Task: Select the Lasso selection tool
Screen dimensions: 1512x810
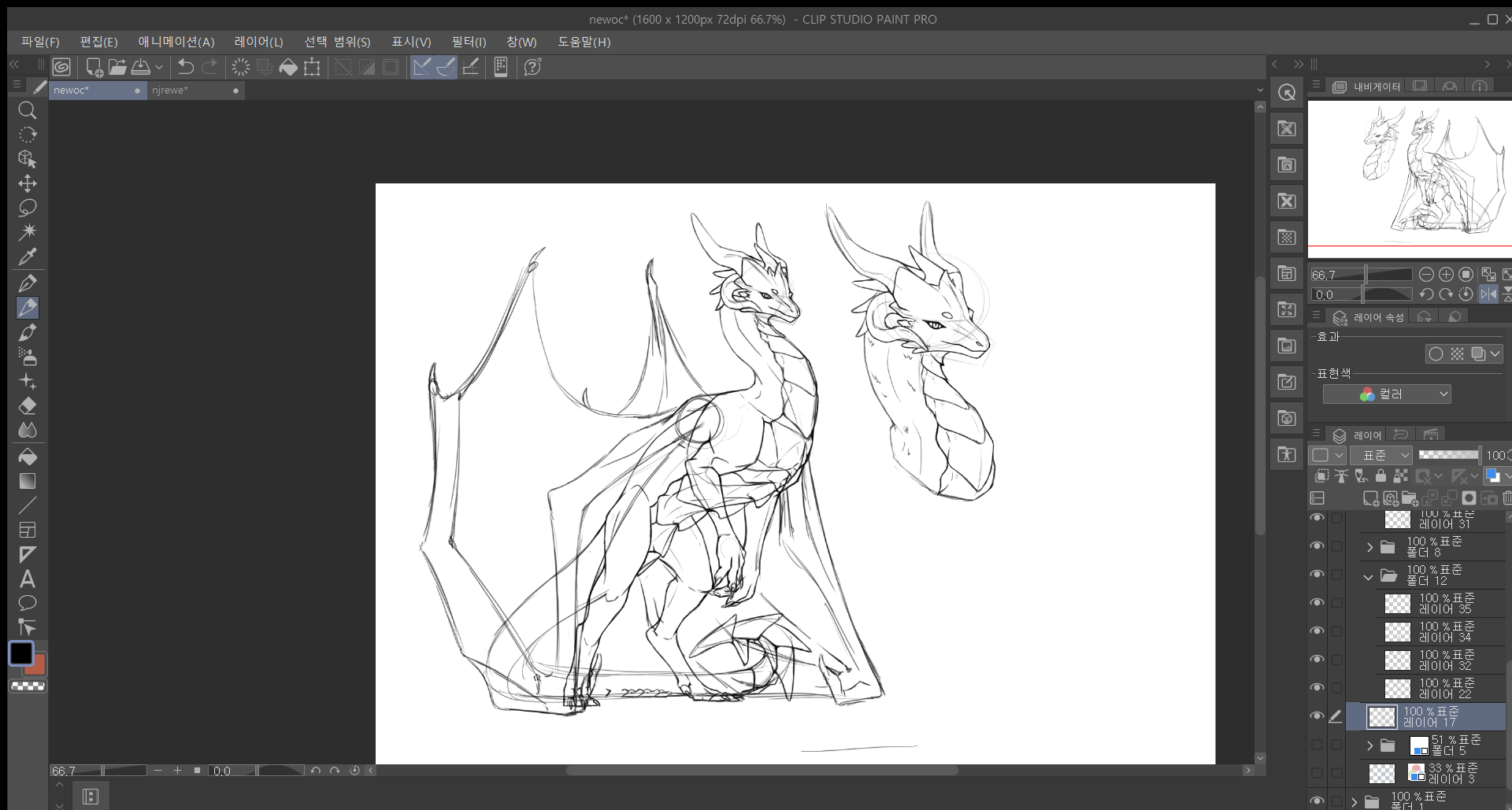Action: click(x=28, y=208)
